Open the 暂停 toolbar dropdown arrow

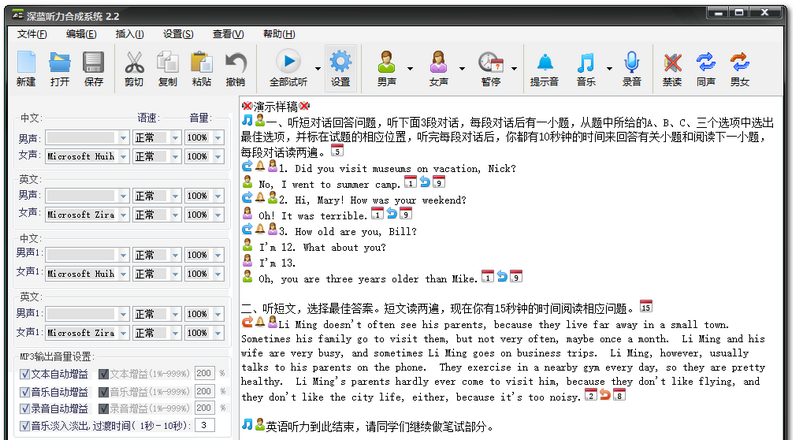coord(514,68)
